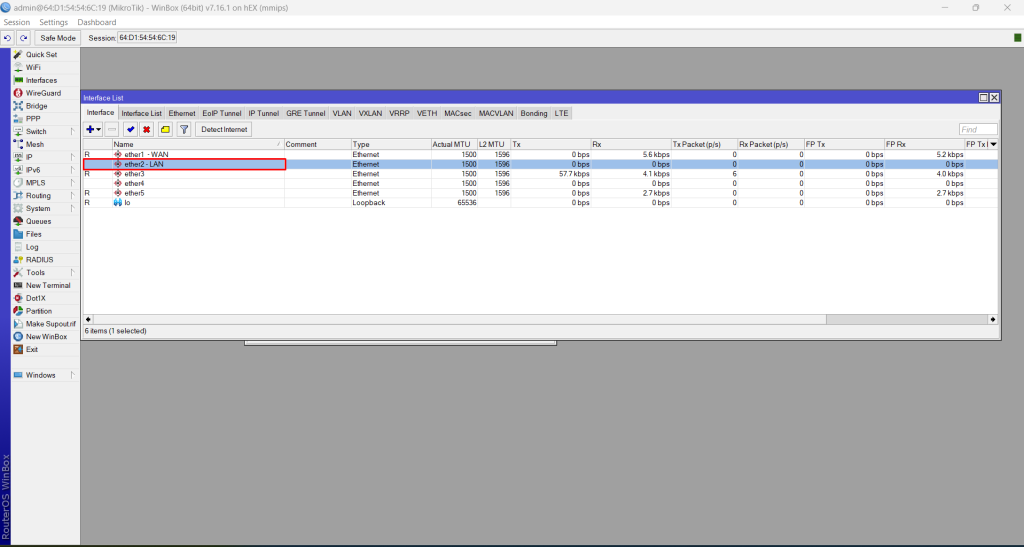Click the Redo arrow in toolbar
The width and height of the screenshot is (1024, 547).
click(24, 38)
